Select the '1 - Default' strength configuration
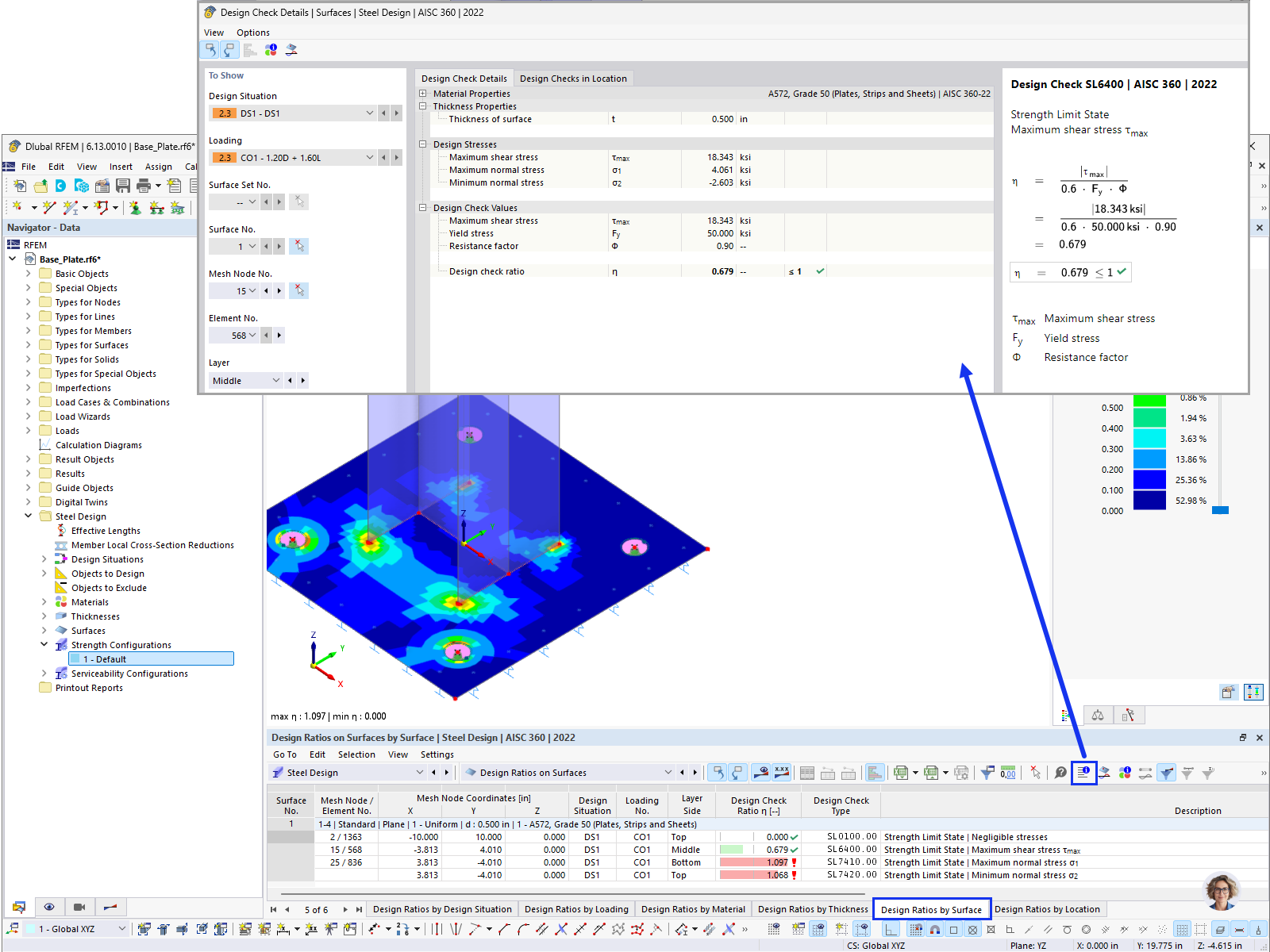This screenshot has height=952, width=1270. click(151, 659)
